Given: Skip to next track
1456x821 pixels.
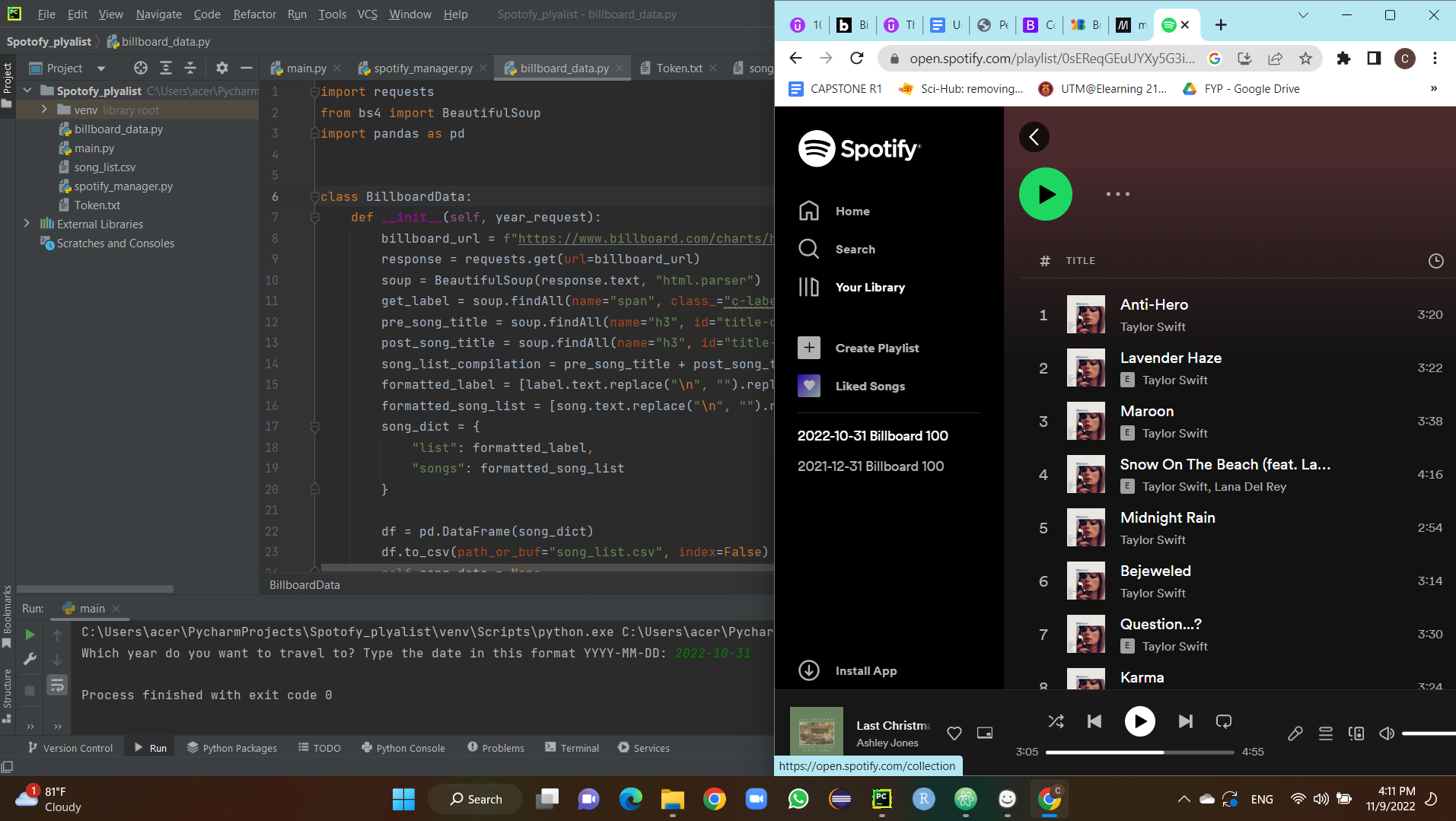Looking at the screenshot, I should point(1185,721).
